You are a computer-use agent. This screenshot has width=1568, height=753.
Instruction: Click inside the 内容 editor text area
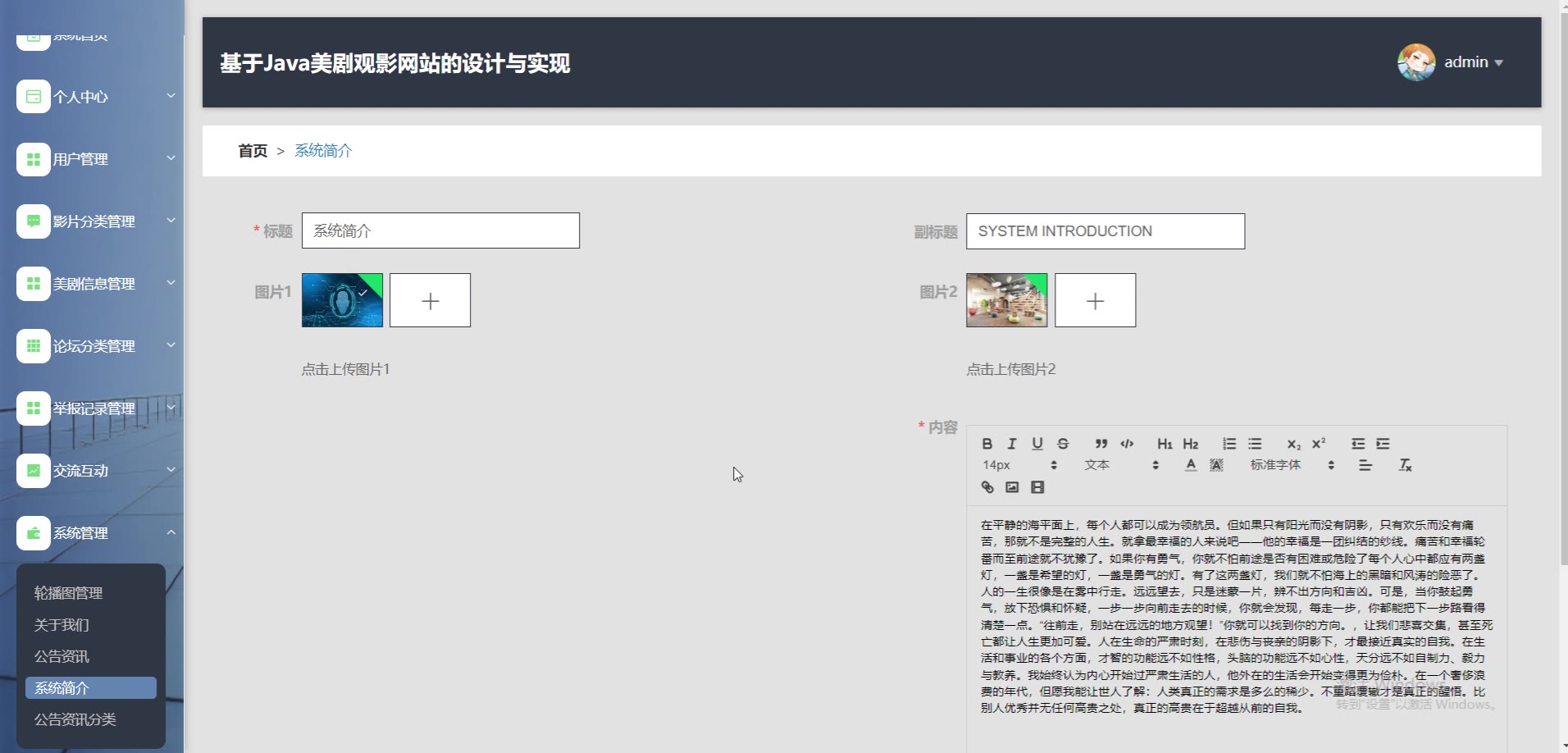click(x=1237, y=628)
